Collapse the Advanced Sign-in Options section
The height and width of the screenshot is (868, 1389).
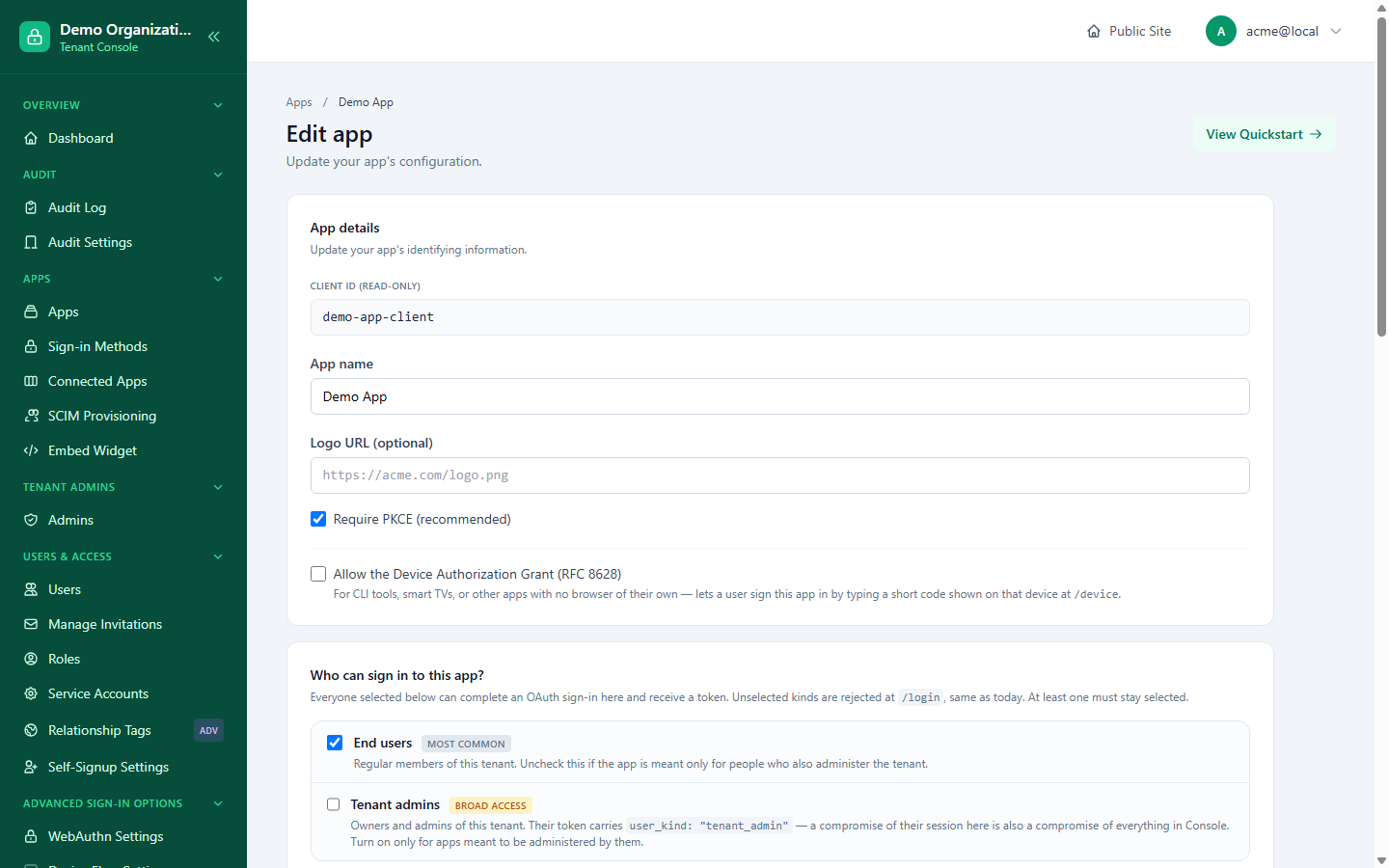point(218,803)
